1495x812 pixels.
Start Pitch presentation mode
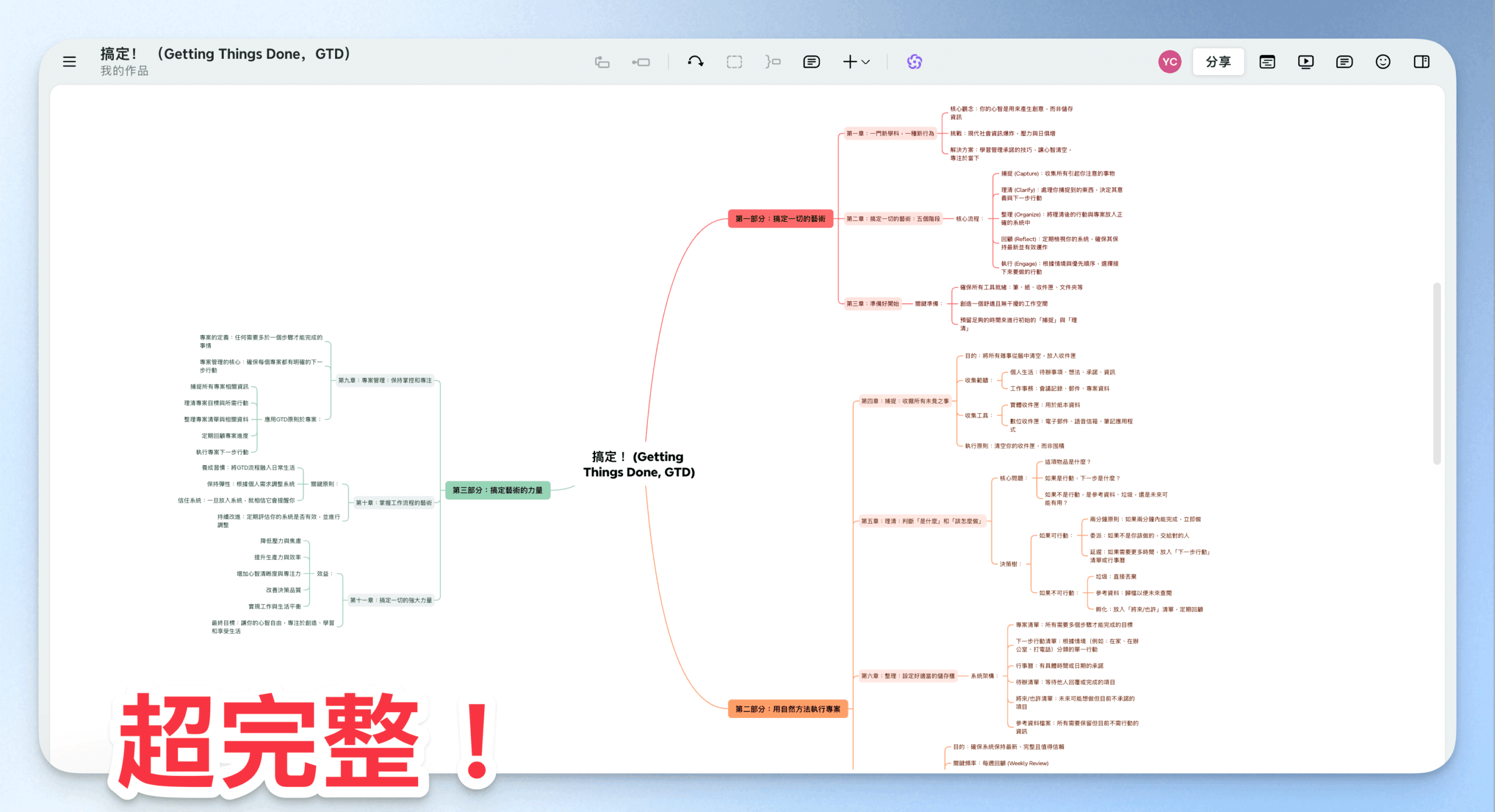pos(1305,62)
